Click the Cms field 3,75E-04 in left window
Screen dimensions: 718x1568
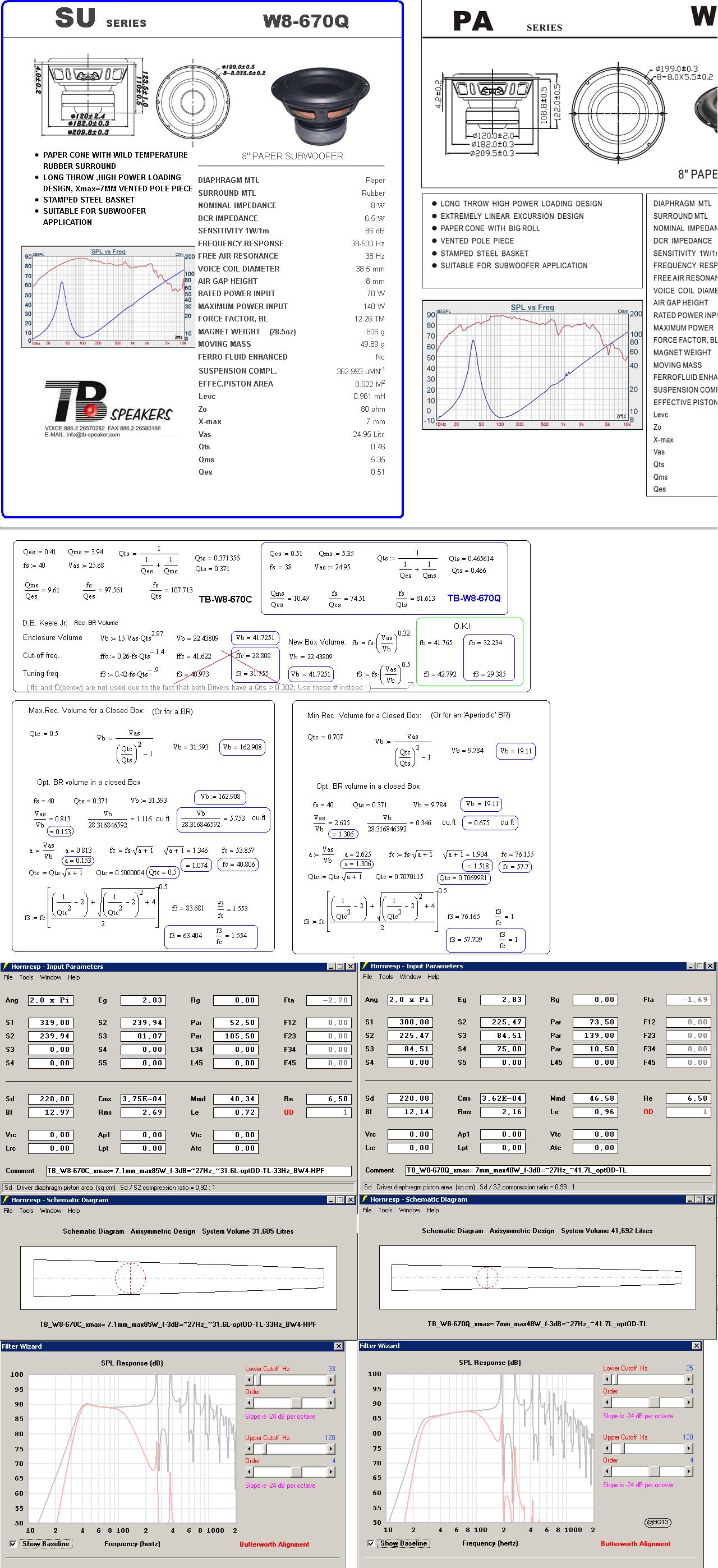coord(143,1098)
